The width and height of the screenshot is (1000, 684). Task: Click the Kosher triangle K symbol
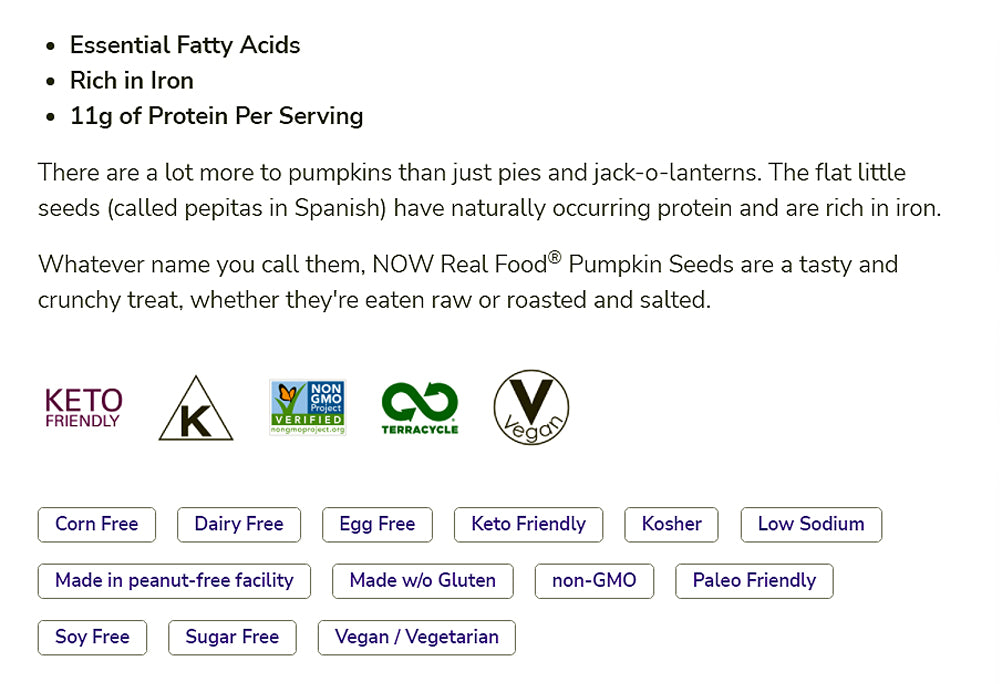196,410
